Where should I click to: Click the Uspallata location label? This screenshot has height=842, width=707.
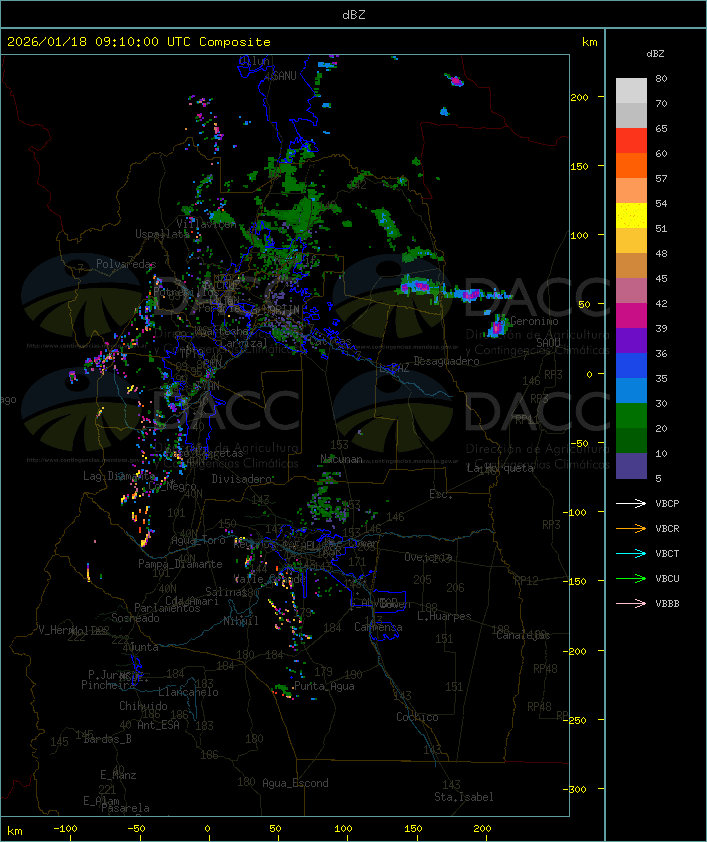coord(162,234)
